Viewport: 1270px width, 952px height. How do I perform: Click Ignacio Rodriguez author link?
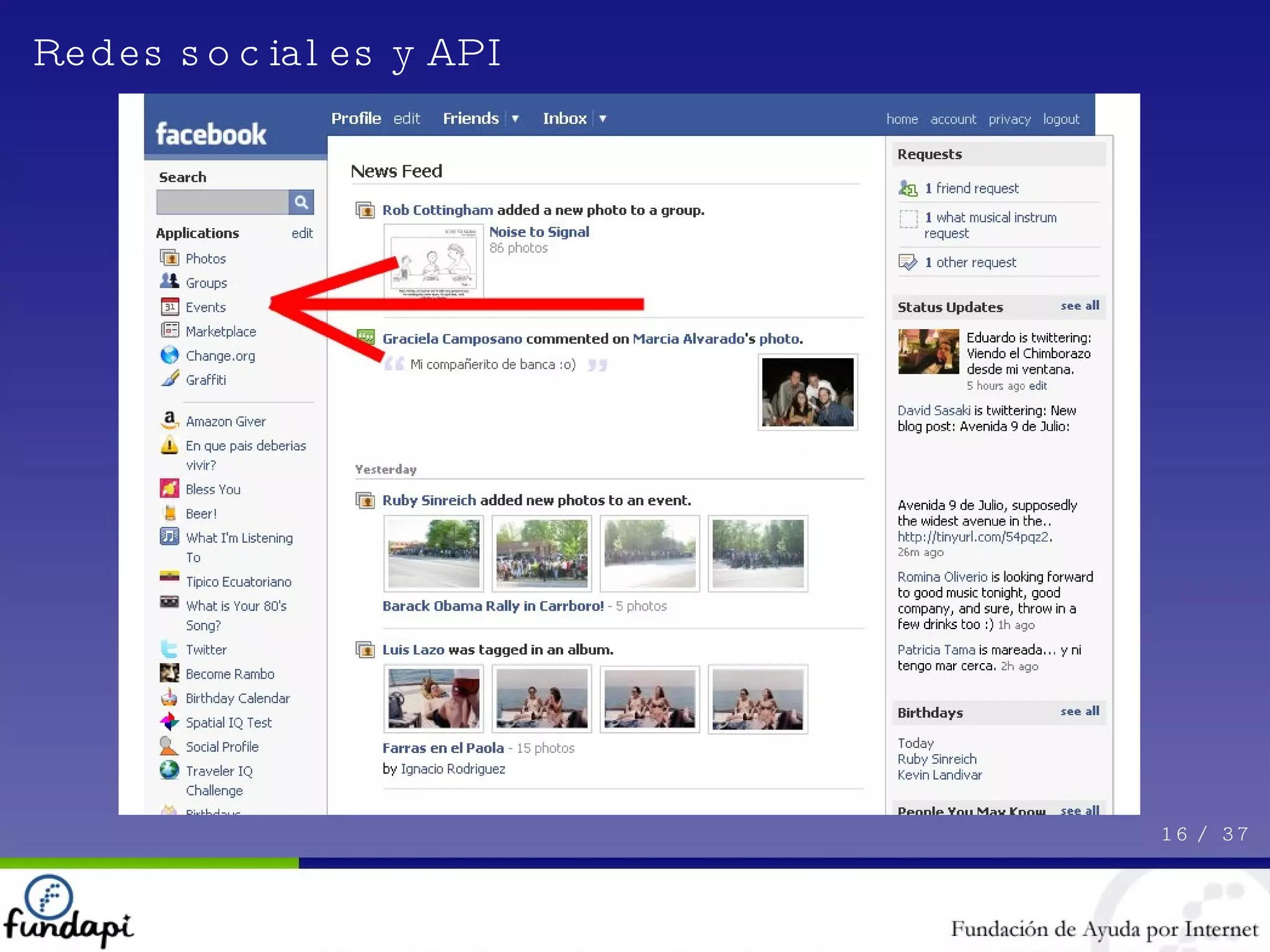point(453,769)
